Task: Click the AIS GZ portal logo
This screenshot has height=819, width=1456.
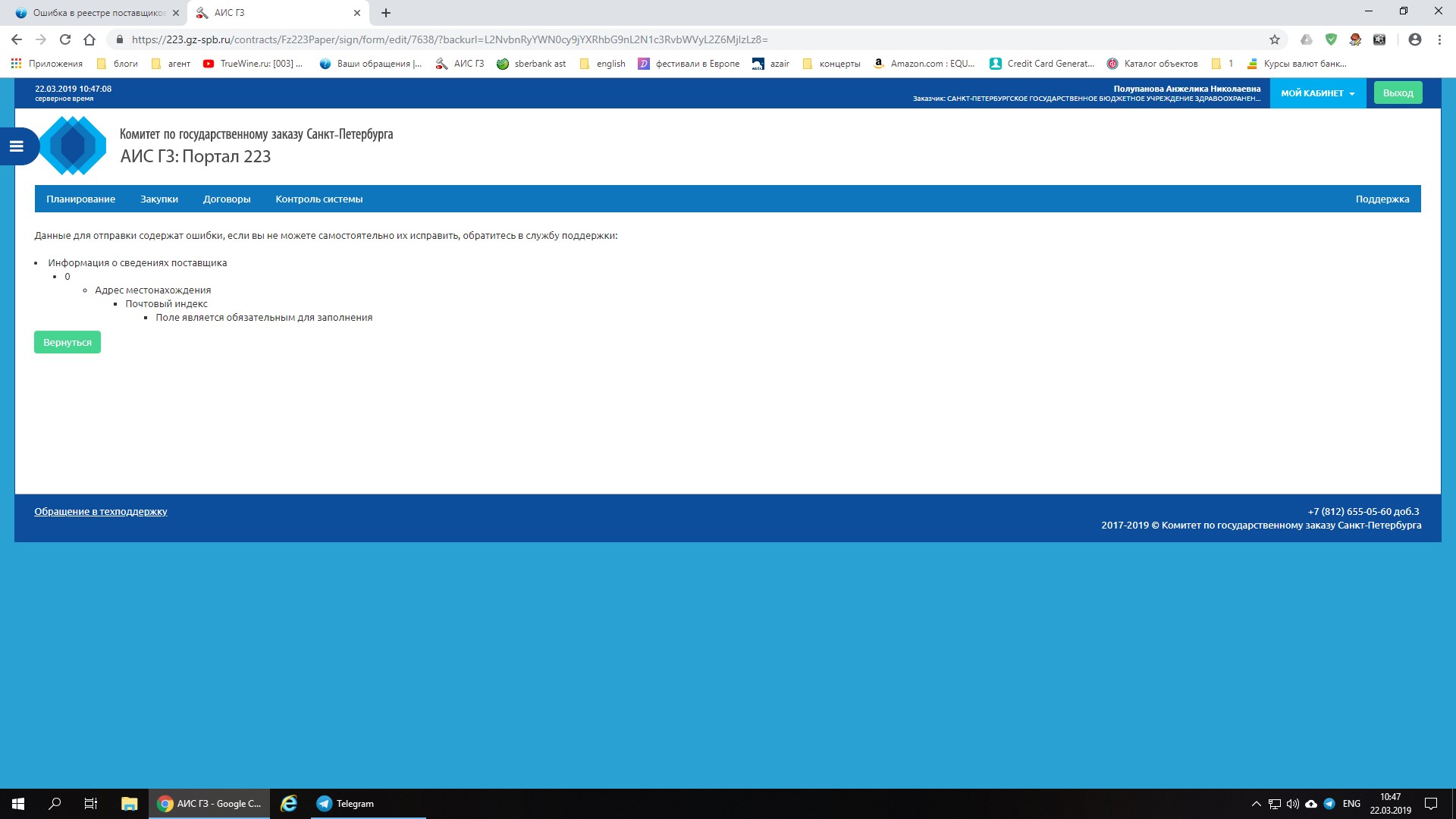Action: 73,146
